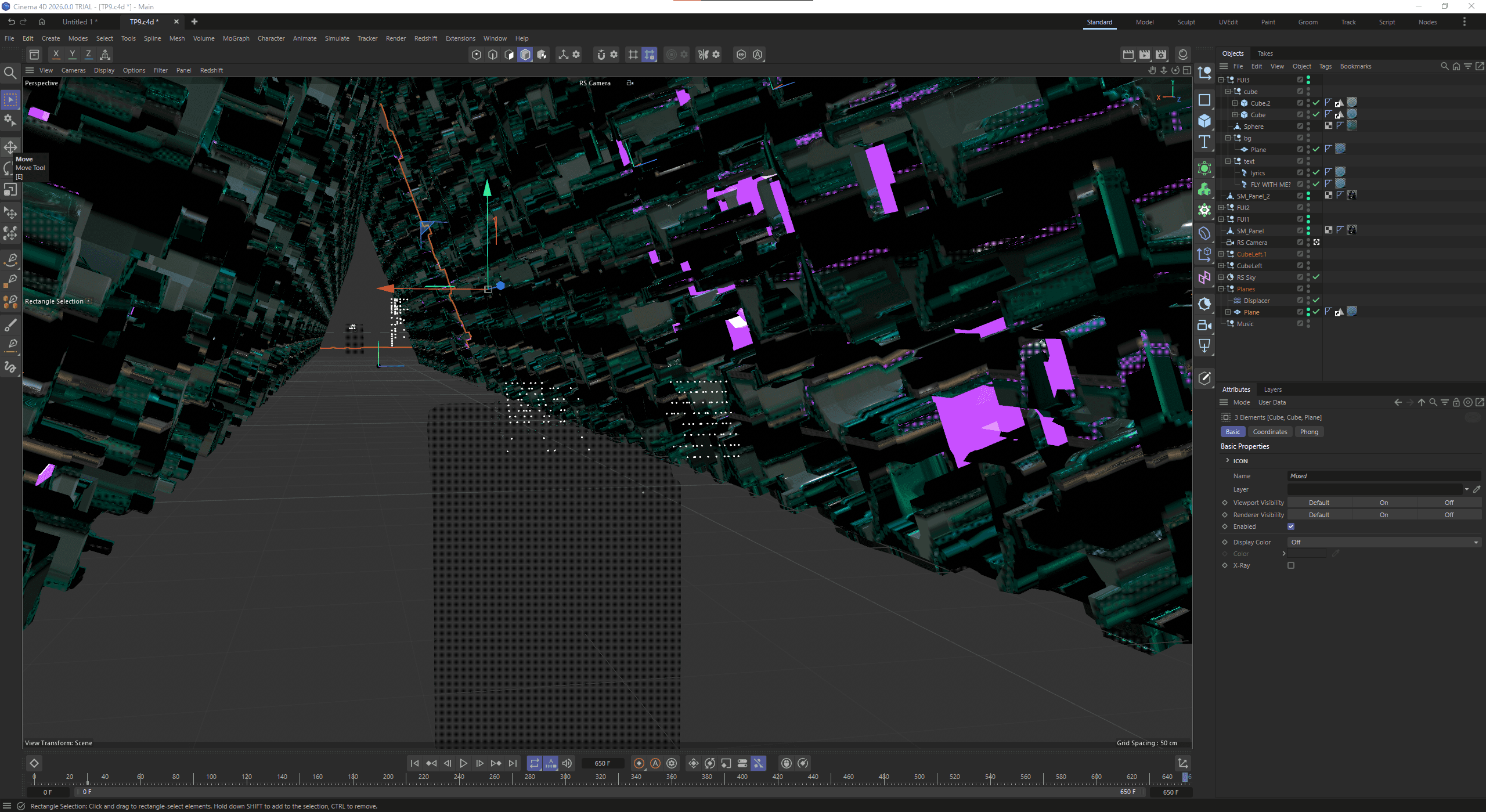Click the Render to Picture Viewer icon
The width and height of the screenshot is (1486, 812).
tap(1144, 55)
